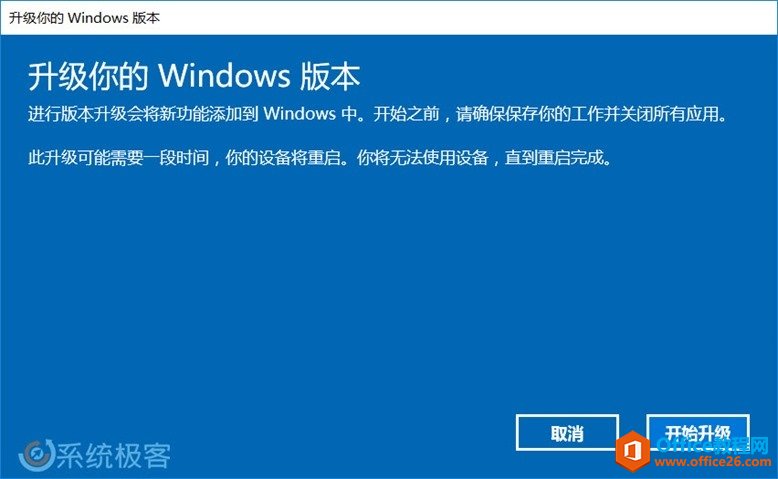Viewport: 778px width, 479px height.
Task: Click the Office教程网 watermark text
Action: [x=712, y=444]
